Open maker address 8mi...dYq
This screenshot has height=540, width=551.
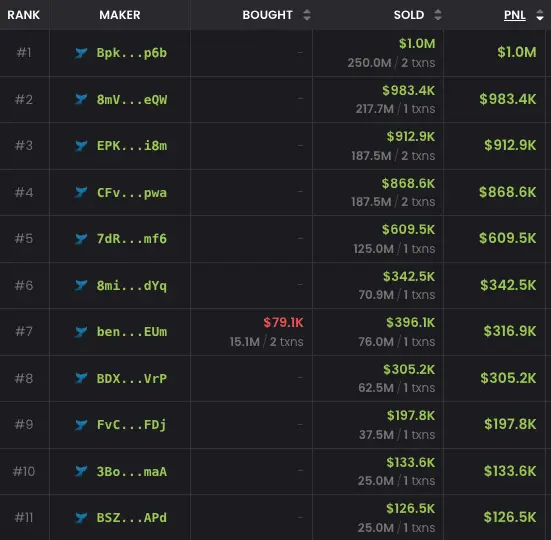pos(132,286)
